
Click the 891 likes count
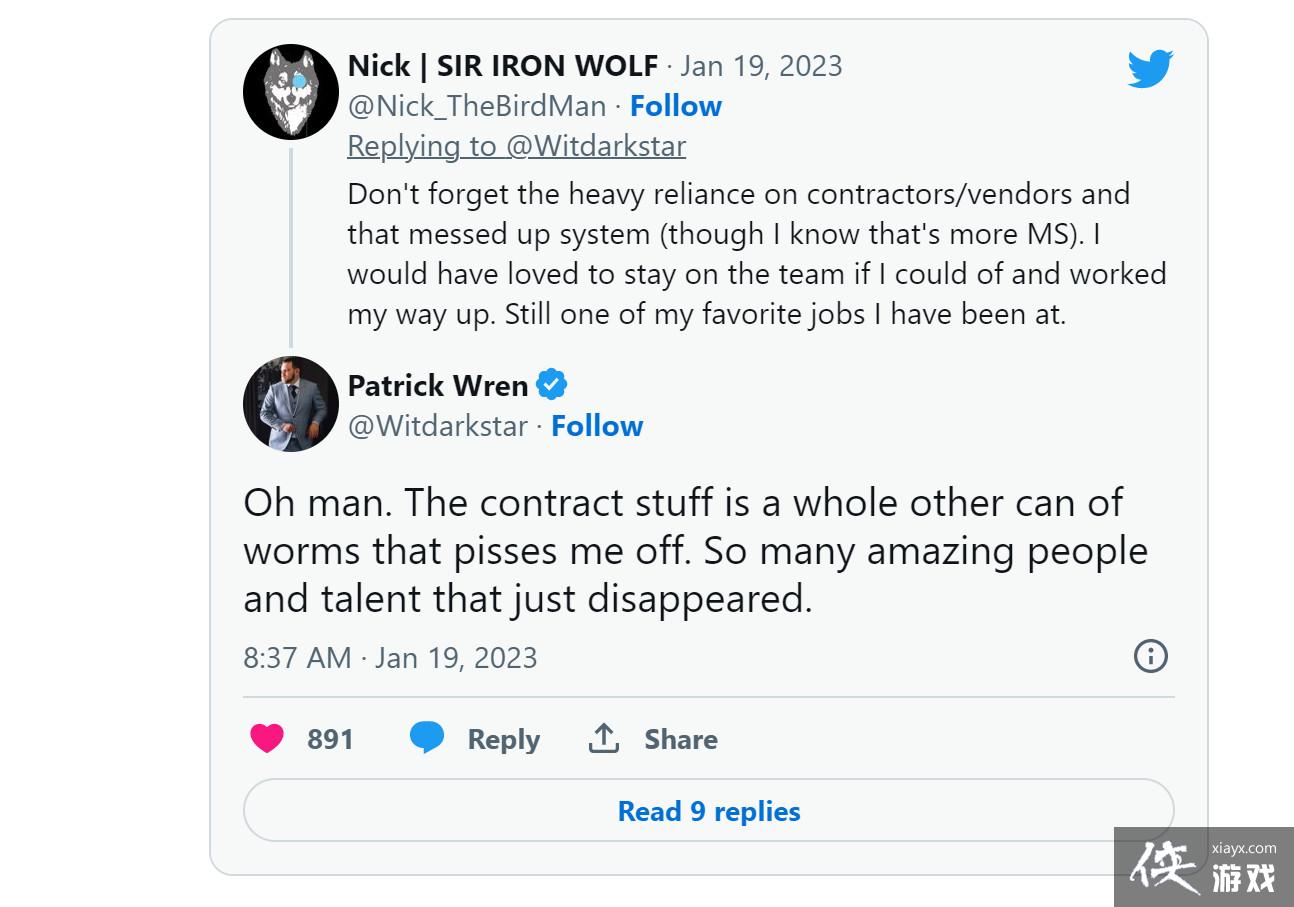click(x=330, y=739)
